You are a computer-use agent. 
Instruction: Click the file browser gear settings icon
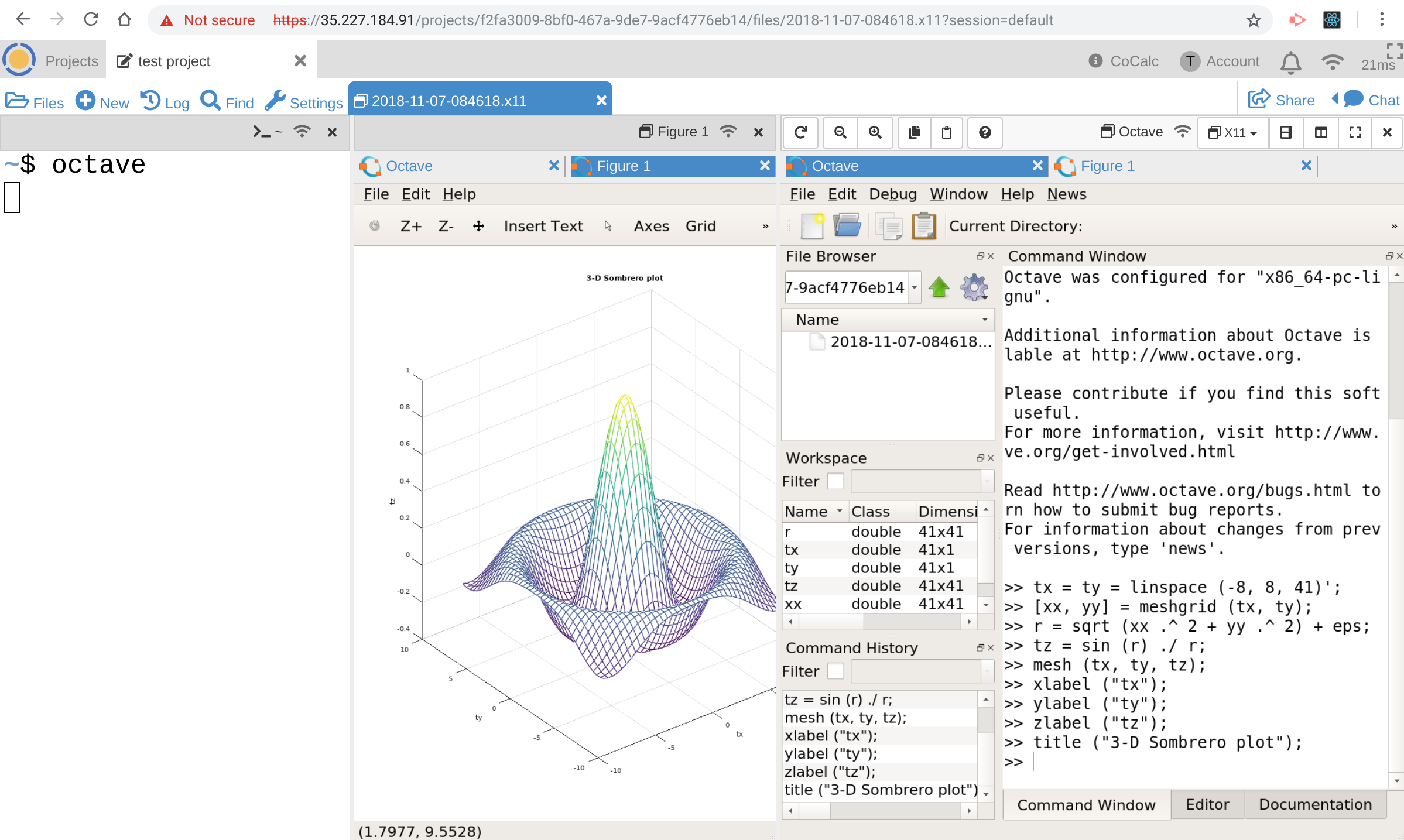974,287
